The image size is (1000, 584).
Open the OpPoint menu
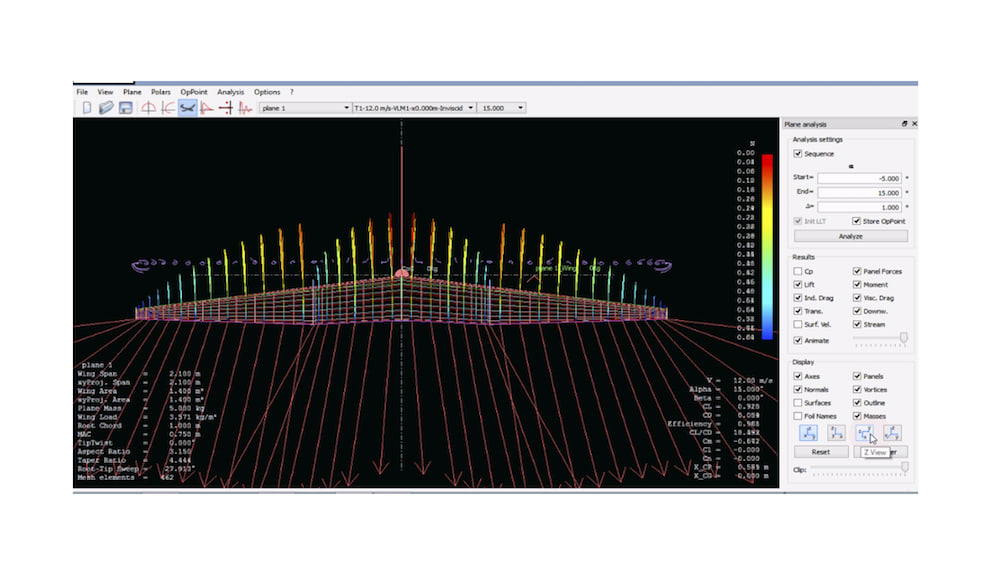(x=194, y=92)
